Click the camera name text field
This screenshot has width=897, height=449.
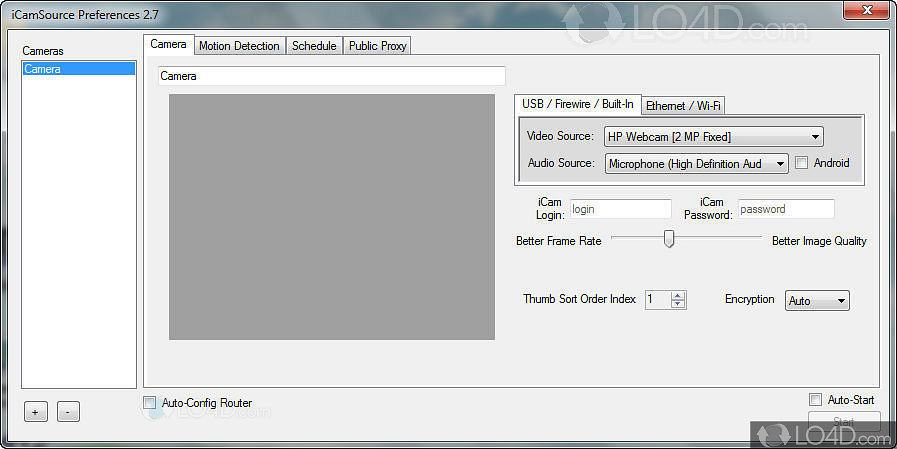coord(331,76)
